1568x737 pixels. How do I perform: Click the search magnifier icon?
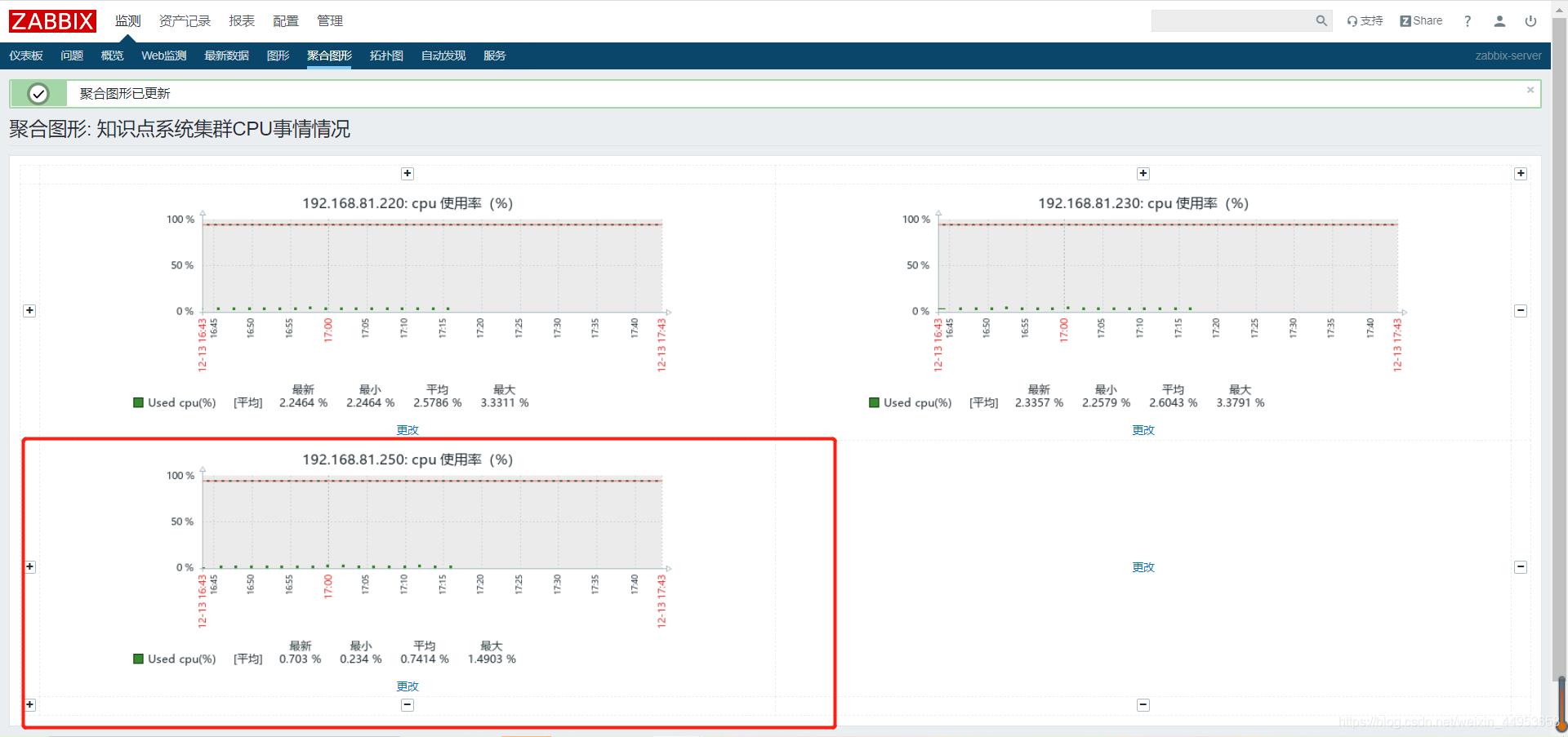[1321, 21]
